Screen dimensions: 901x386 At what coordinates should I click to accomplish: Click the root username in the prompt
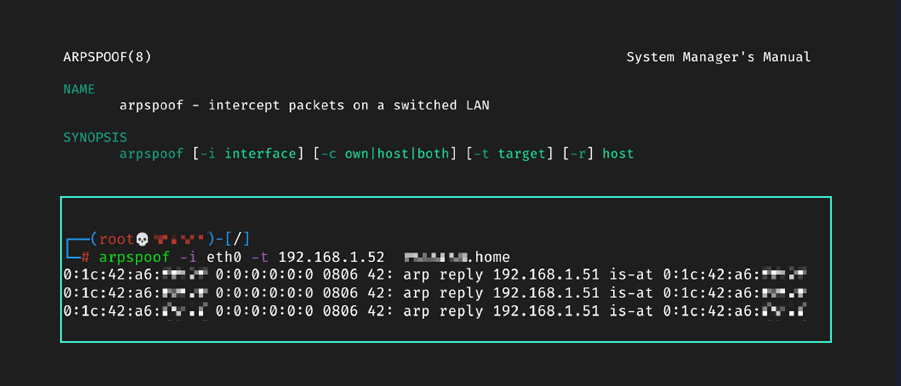118,239
